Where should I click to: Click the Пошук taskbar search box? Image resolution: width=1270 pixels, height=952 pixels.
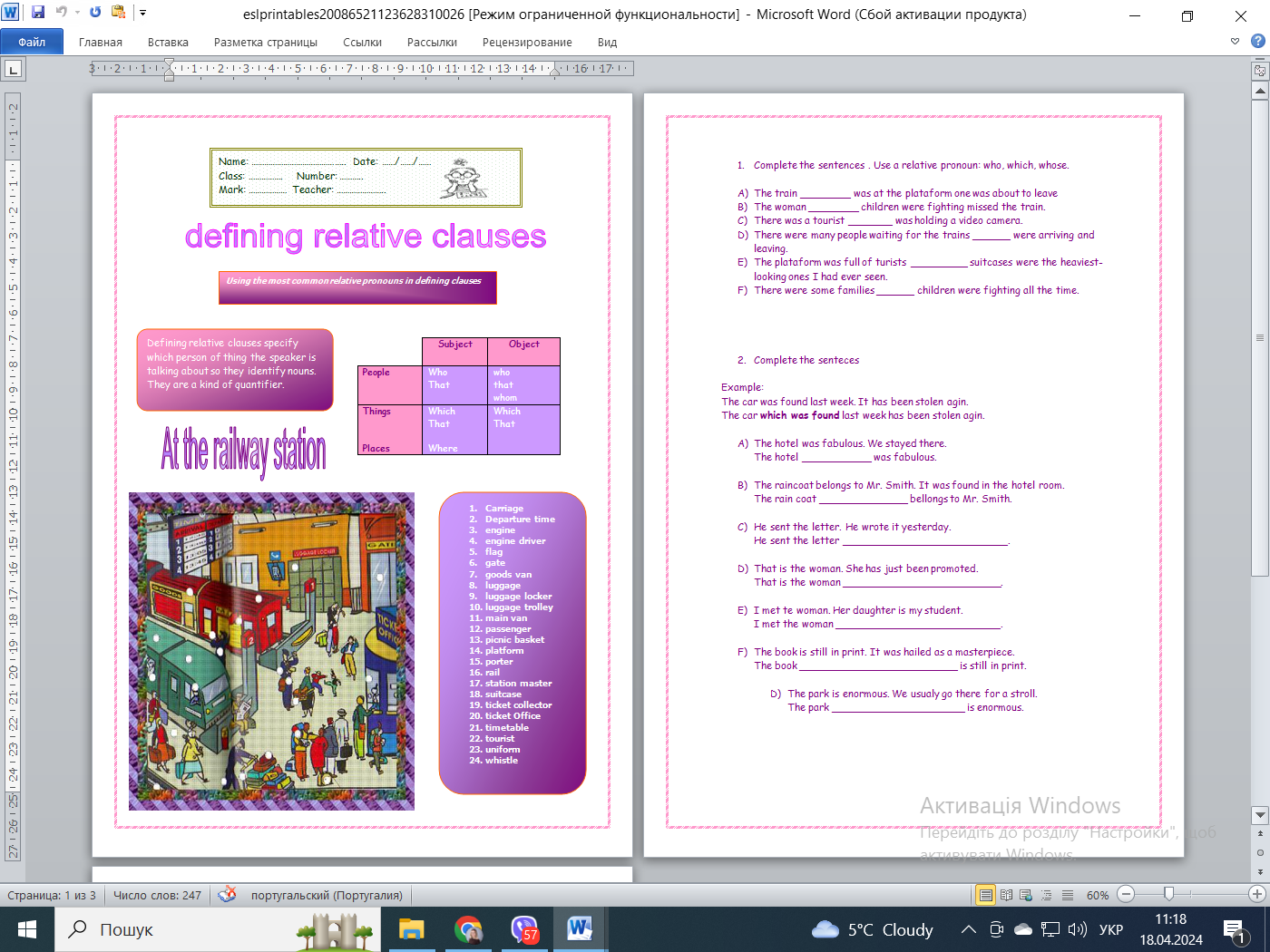(218, 929)
